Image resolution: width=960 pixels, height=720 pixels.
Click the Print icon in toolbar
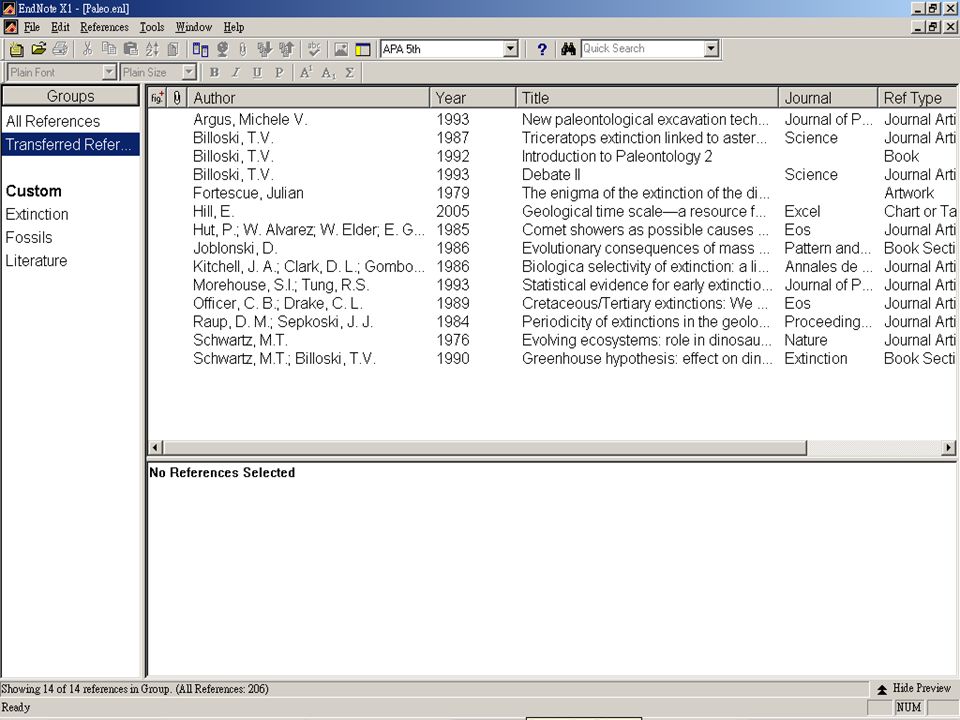tap(60, 49)
